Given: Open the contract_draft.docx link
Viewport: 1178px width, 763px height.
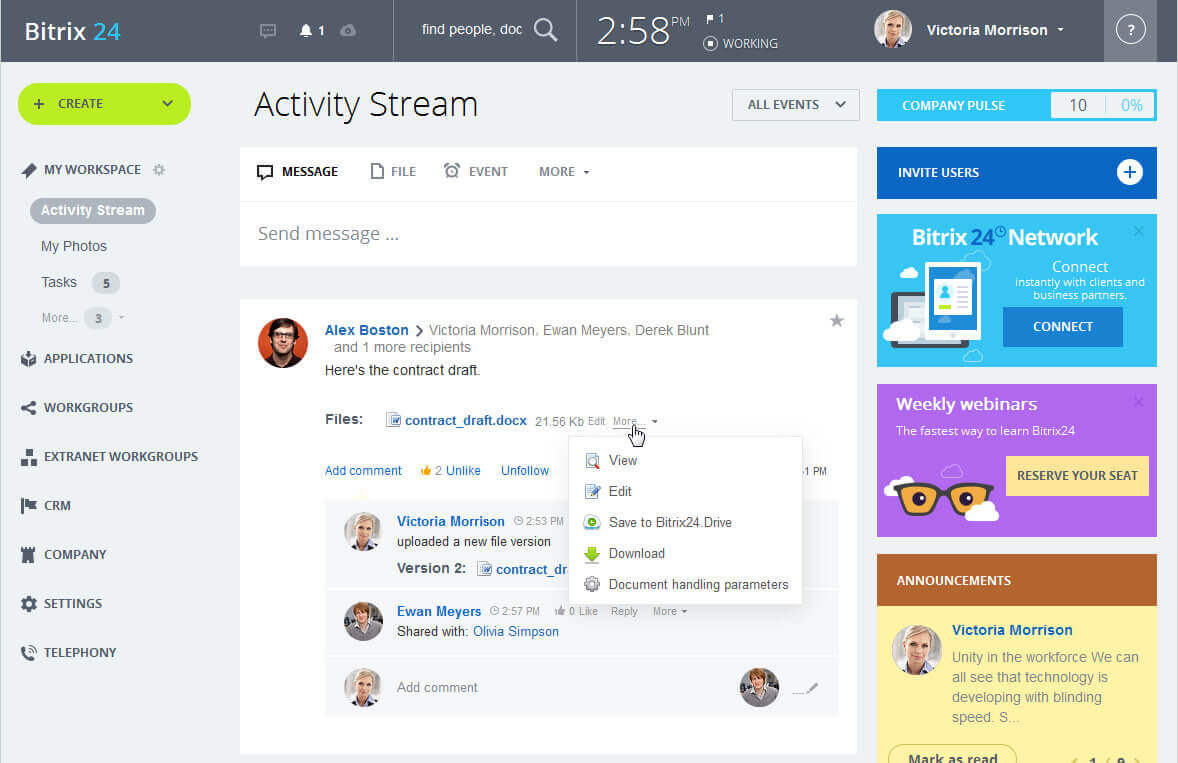Looking at the screenshot, I should coord(466,421).
